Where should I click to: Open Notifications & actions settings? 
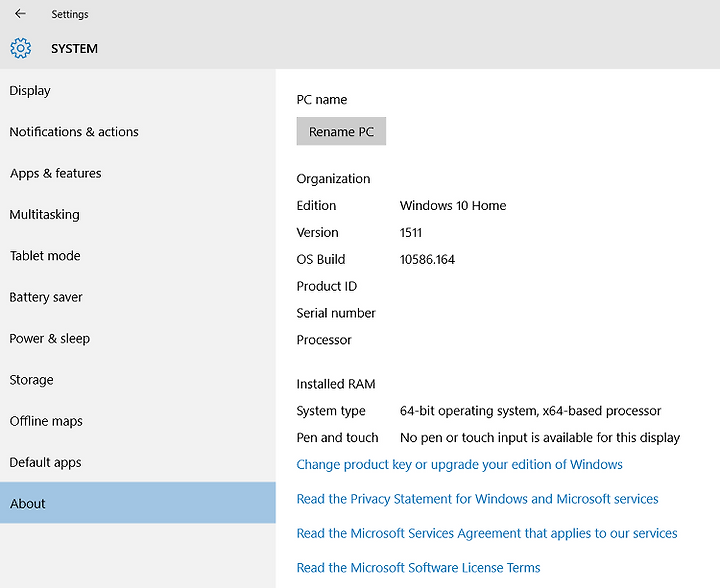(138, 132)
